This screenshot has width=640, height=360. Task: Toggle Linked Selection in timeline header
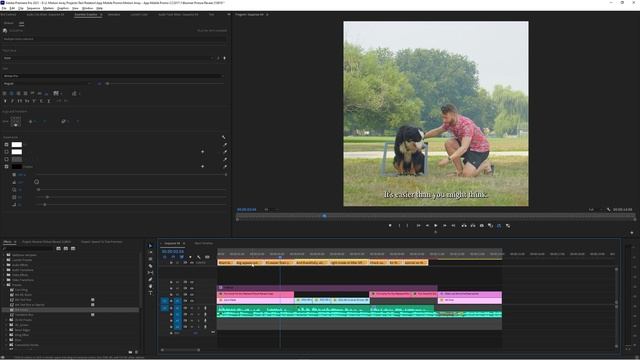pos(181,257)
